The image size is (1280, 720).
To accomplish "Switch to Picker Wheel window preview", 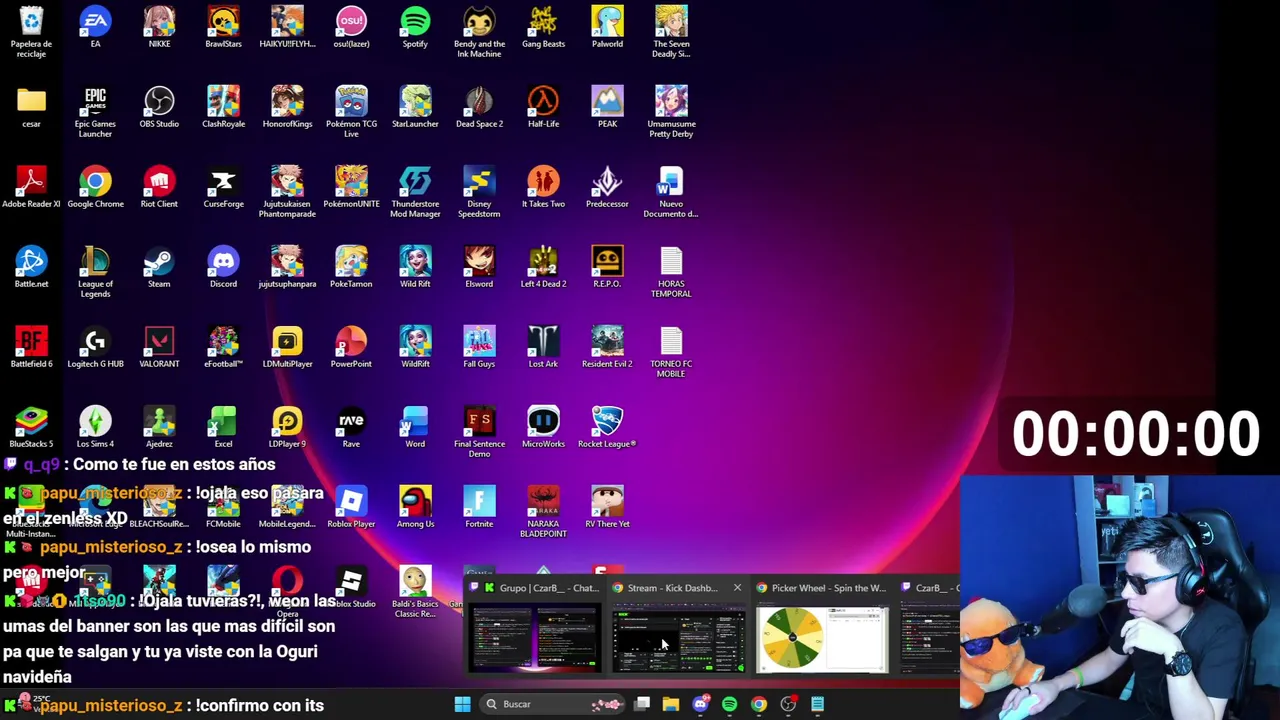I will (822, 627).
